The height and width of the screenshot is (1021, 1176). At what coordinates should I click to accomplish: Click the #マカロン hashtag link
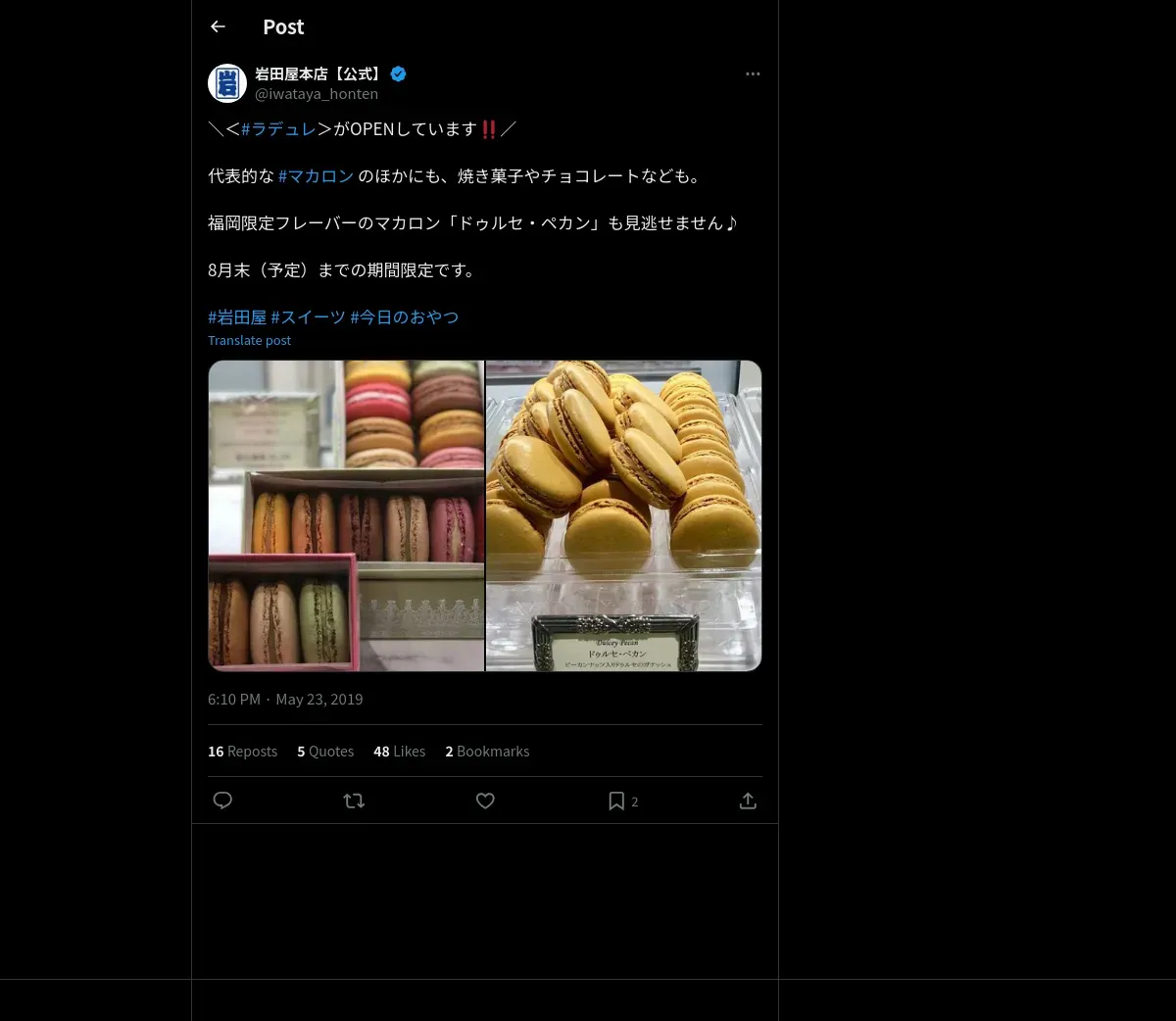pos(316,175)
